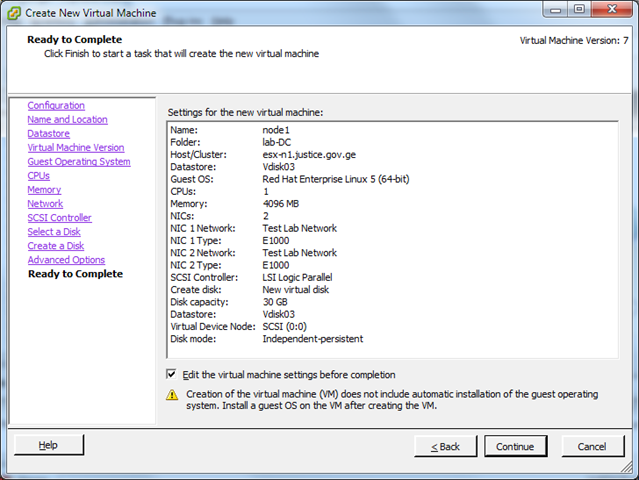Open the CPUs step link
Viewport: 639px width, 480px height.
tap(39, 175)
